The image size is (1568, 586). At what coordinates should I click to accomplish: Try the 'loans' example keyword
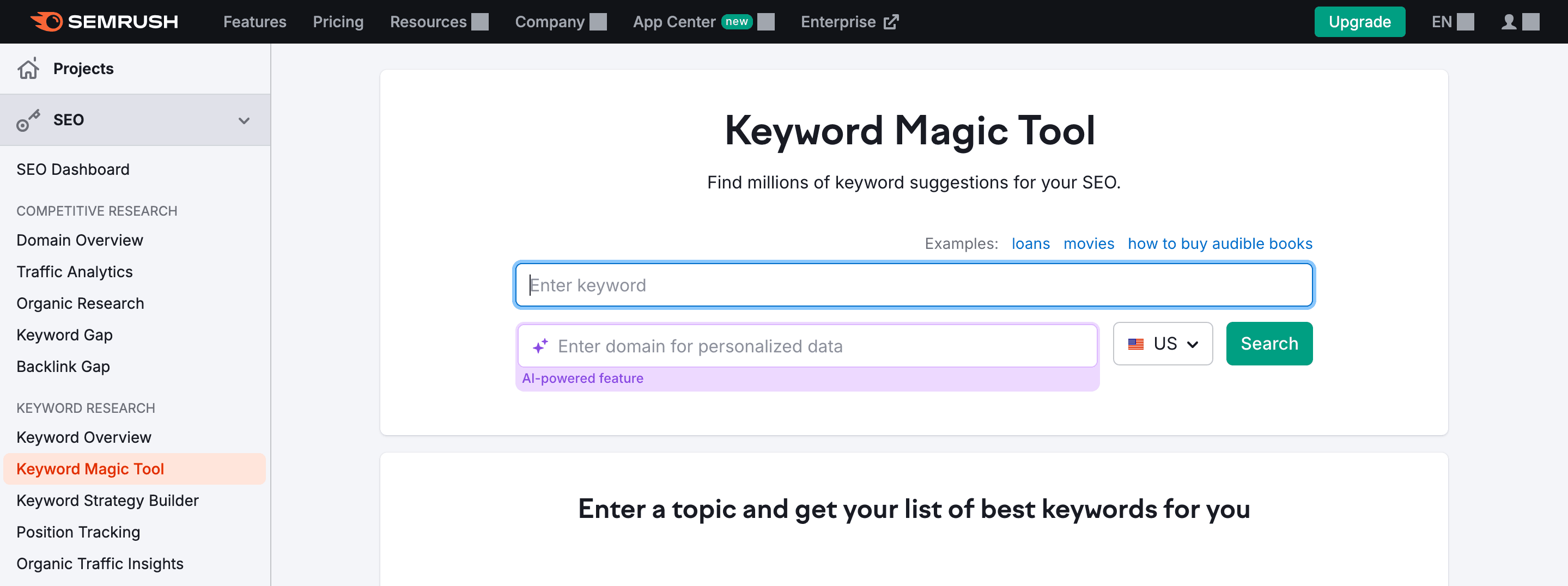click(x=1030, y=243)
